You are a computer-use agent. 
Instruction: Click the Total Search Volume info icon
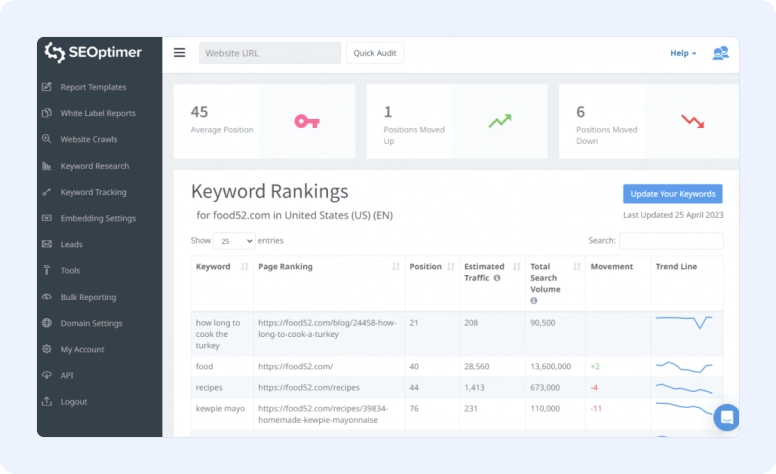(534, 301)
